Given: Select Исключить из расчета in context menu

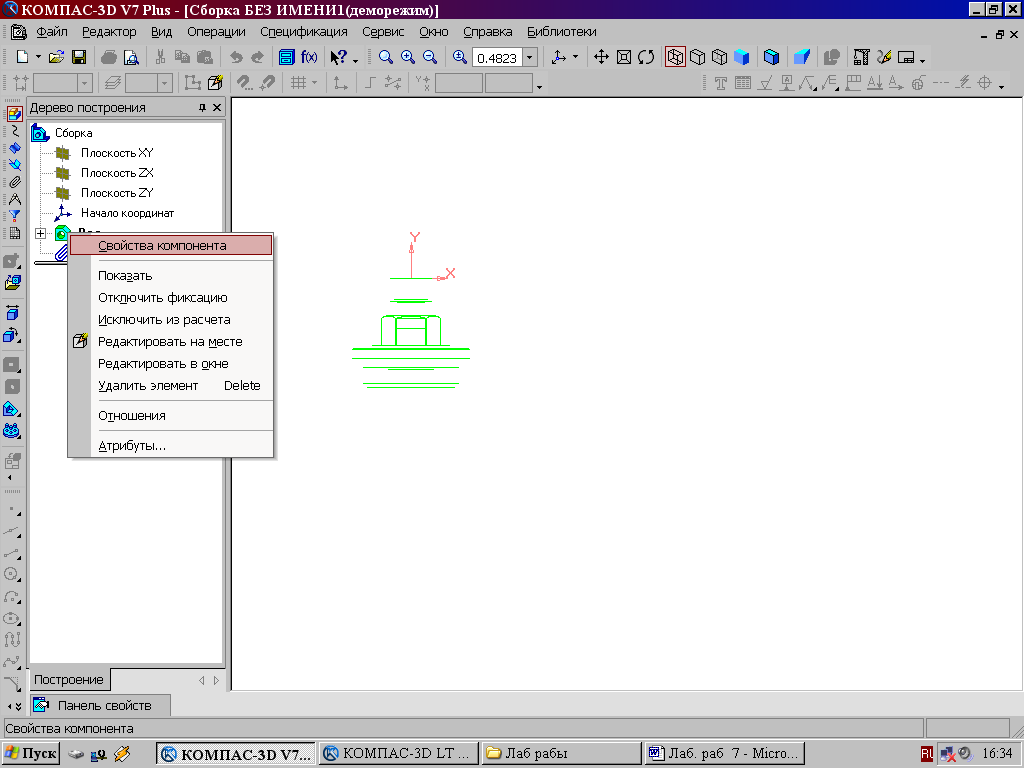Looking at the screenshot, I should point(170,319).
